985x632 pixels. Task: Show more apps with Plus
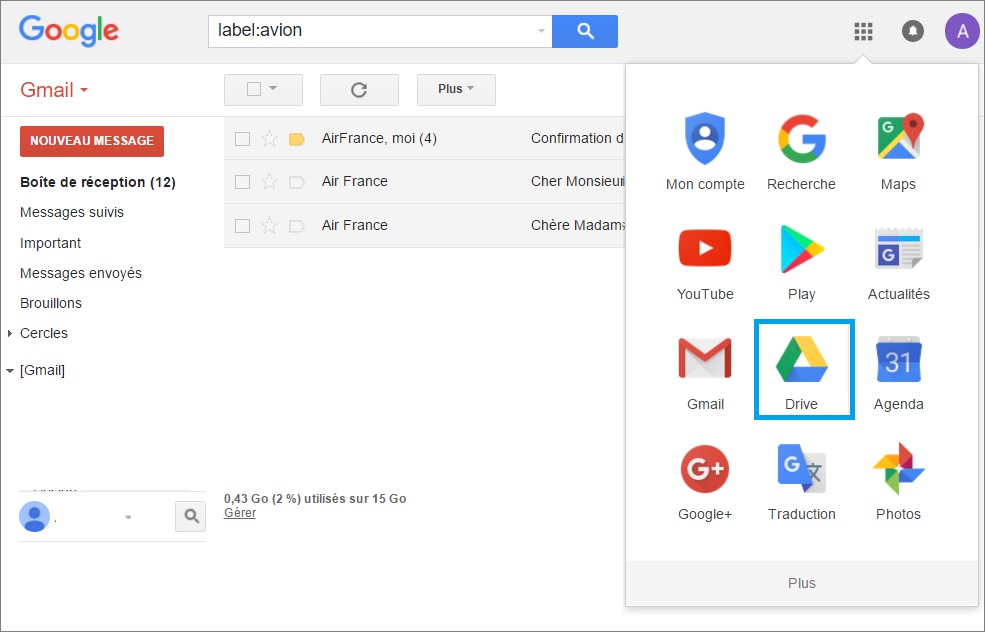pos(802,583)
